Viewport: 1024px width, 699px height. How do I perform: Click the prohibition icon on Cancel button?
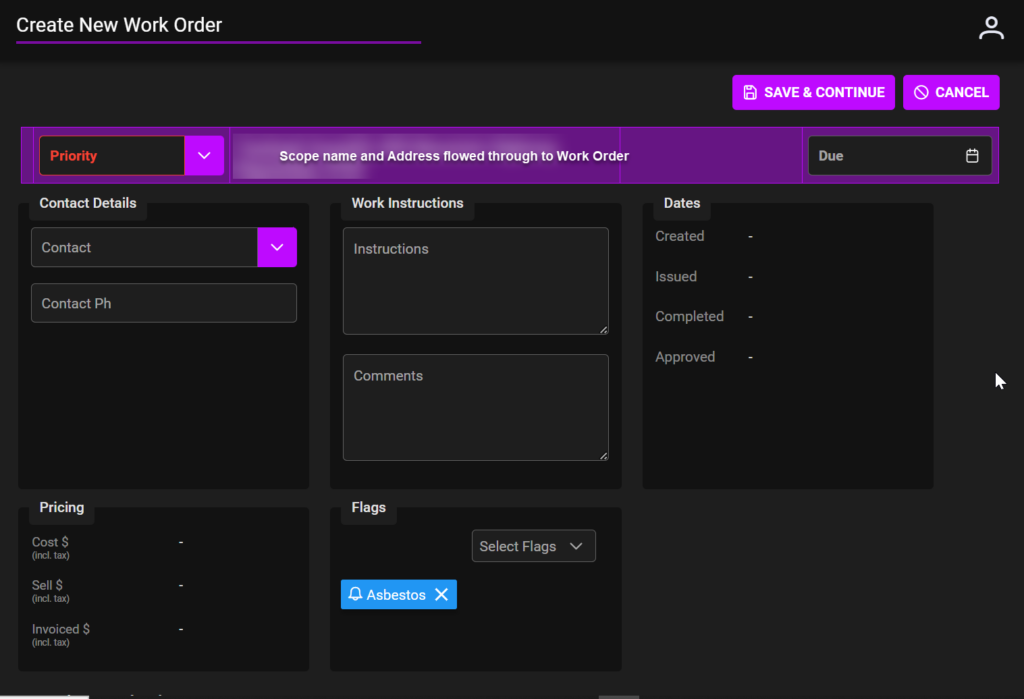point(921,92)
